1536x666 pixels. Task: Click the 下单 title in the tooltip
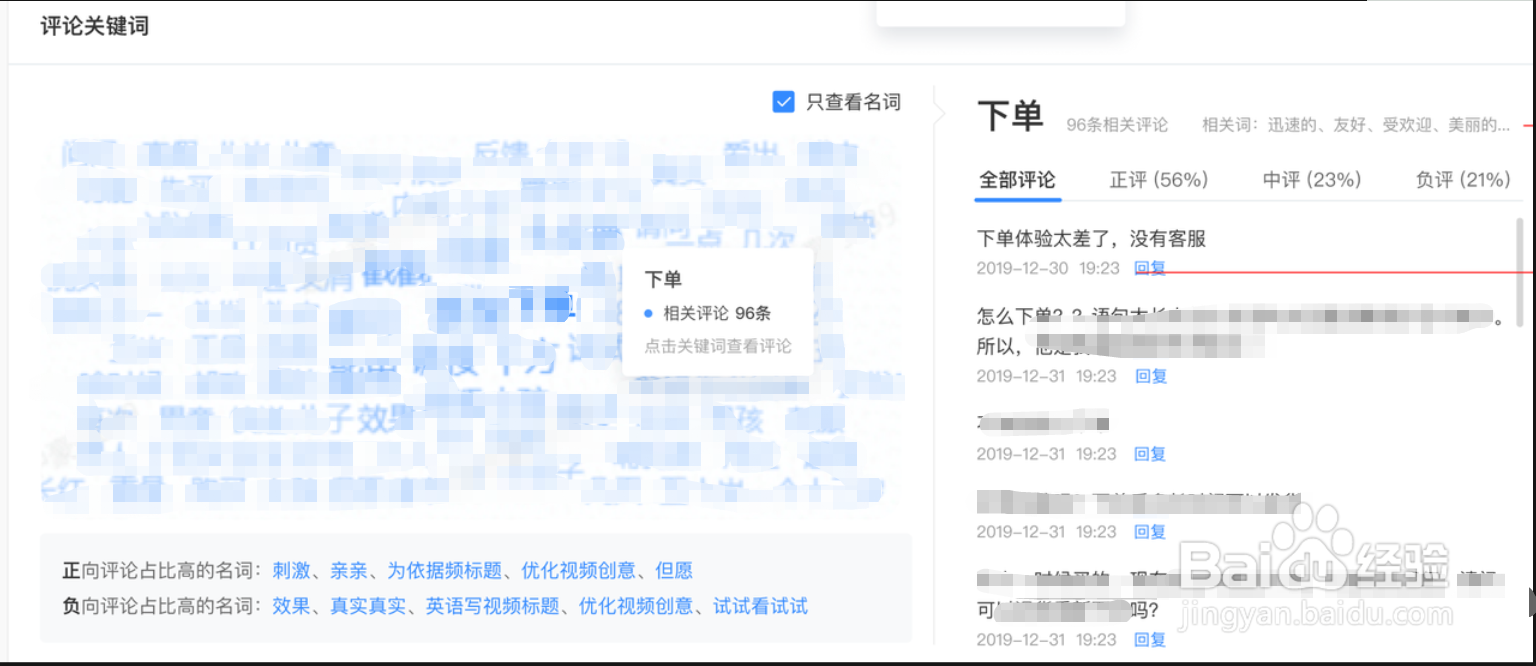663,280
